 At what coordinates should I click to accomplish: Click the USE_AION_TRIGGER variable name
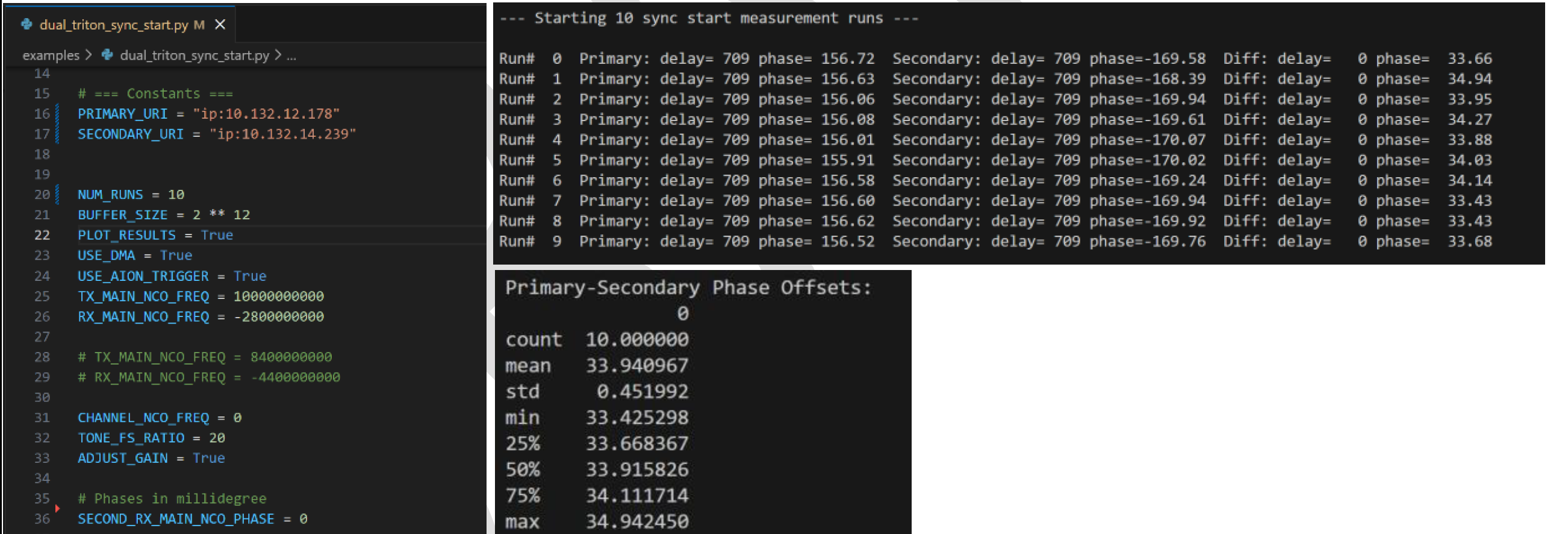[x=143, y=276]
